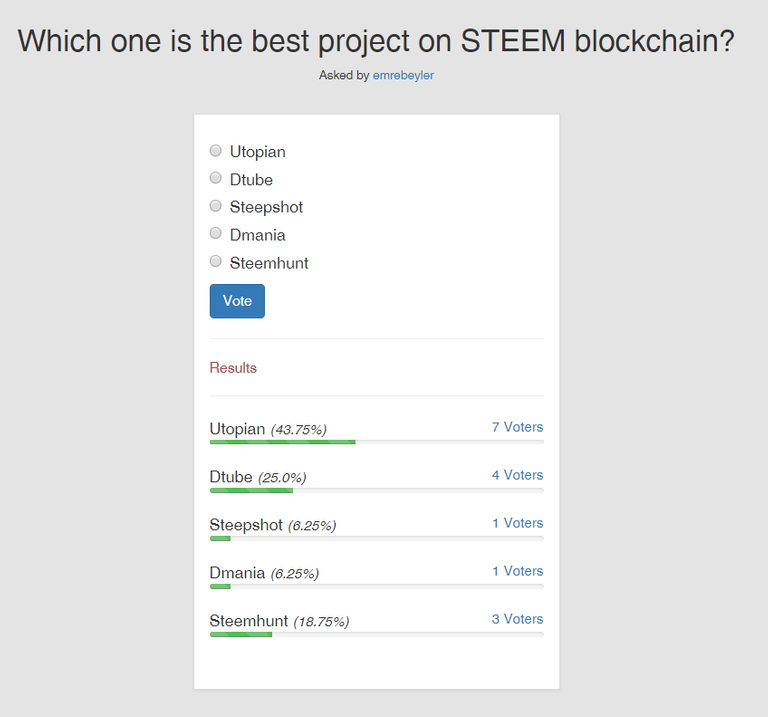Select the Utopian radio button
Screen dimensions: 768x717
[x=216, y=151]
